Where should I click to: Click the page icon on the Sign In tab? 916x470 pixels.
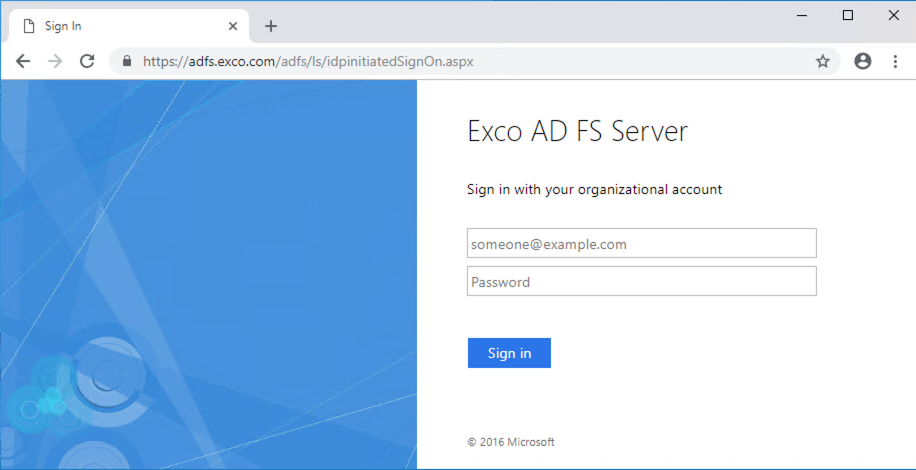point(29,26)
